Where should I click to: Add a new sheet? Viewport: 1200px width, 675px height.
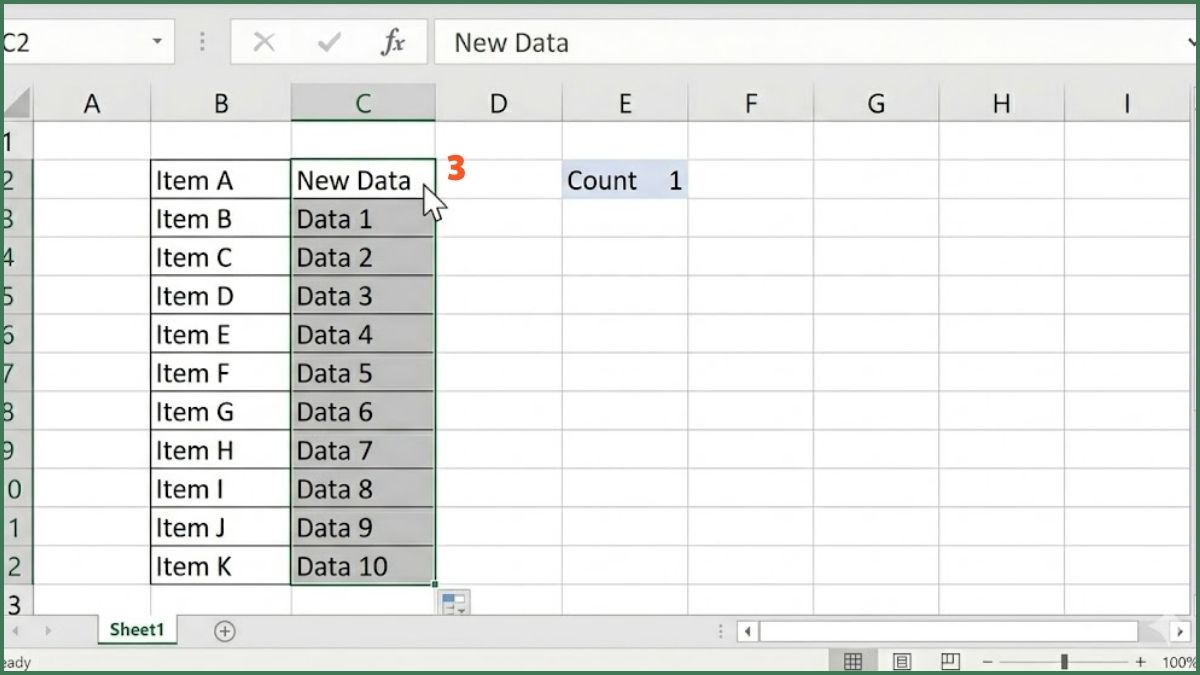coord(225,630)
